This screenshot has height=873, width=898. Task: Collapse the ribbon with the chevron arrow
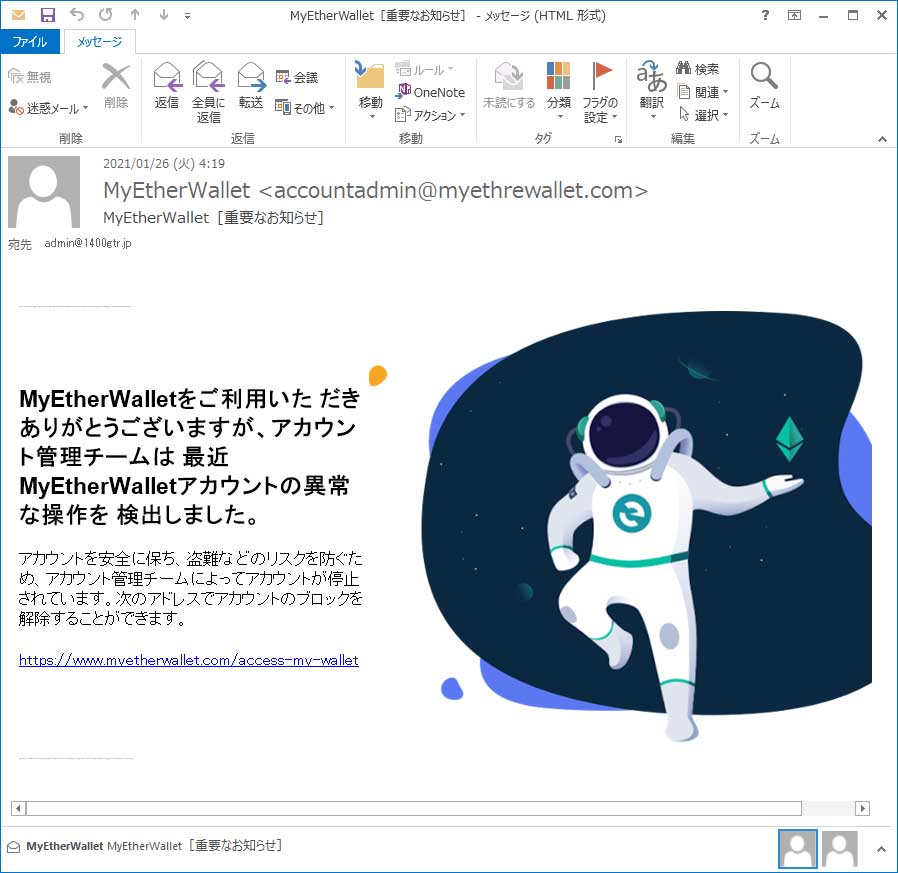click(x=882, y=139)
